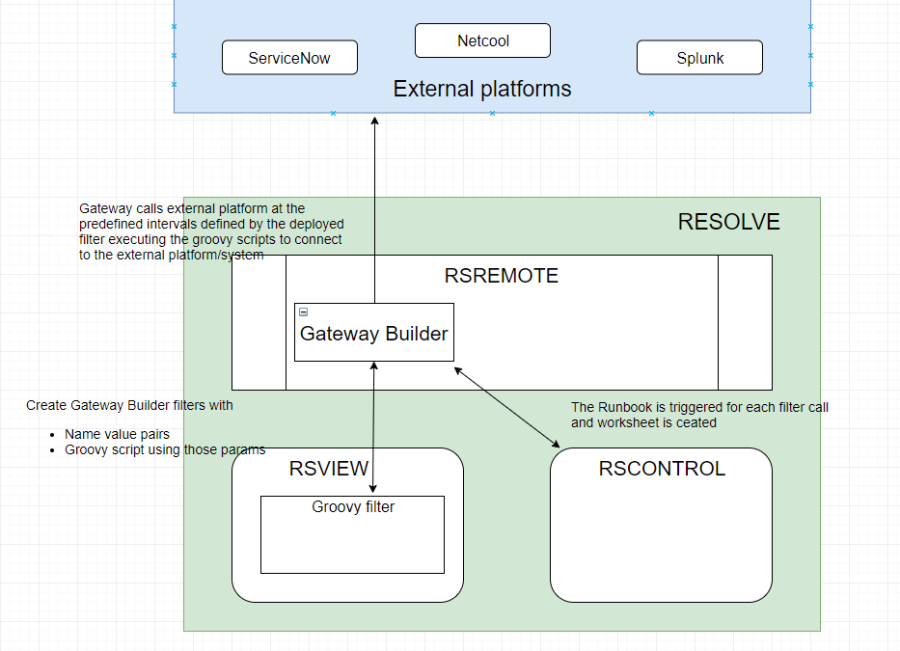Click the External platforms label

482,89
